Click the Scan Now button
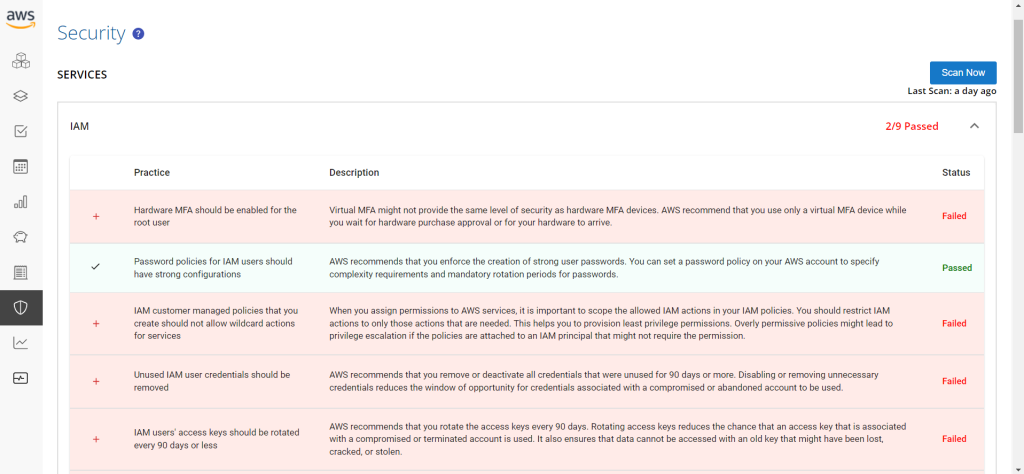Viewport: 1024px width, 474px height. (x=963, y=72)
